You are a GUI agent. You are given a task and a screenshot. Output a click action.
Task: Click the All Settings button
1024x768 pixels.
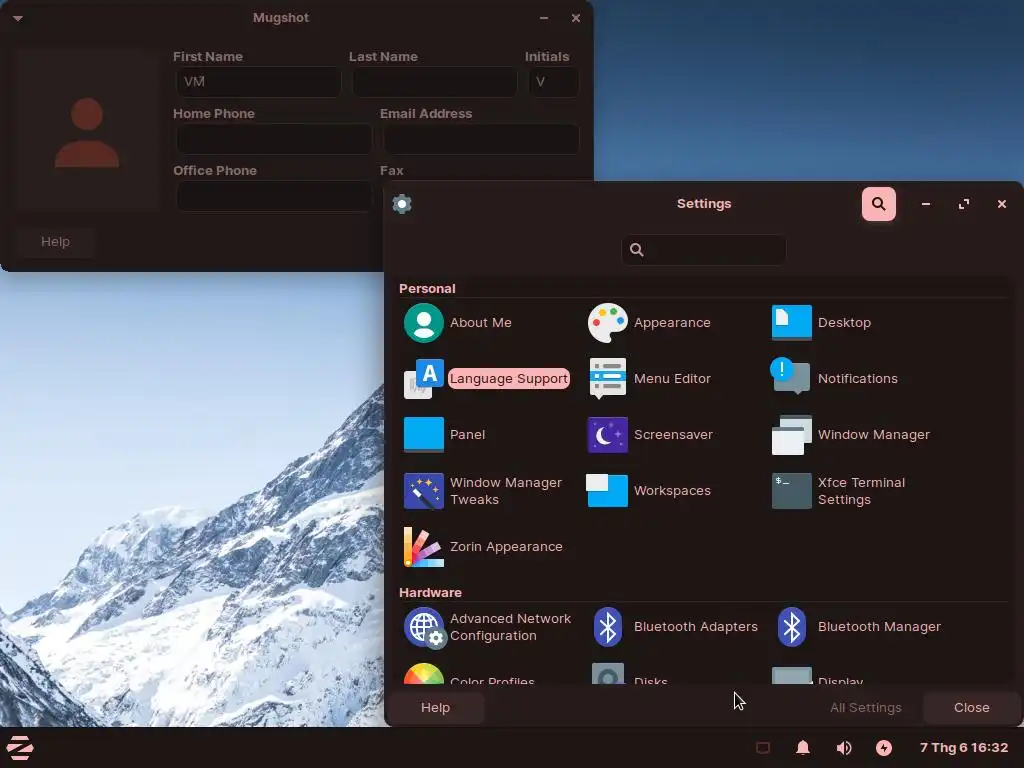[865, 707]
